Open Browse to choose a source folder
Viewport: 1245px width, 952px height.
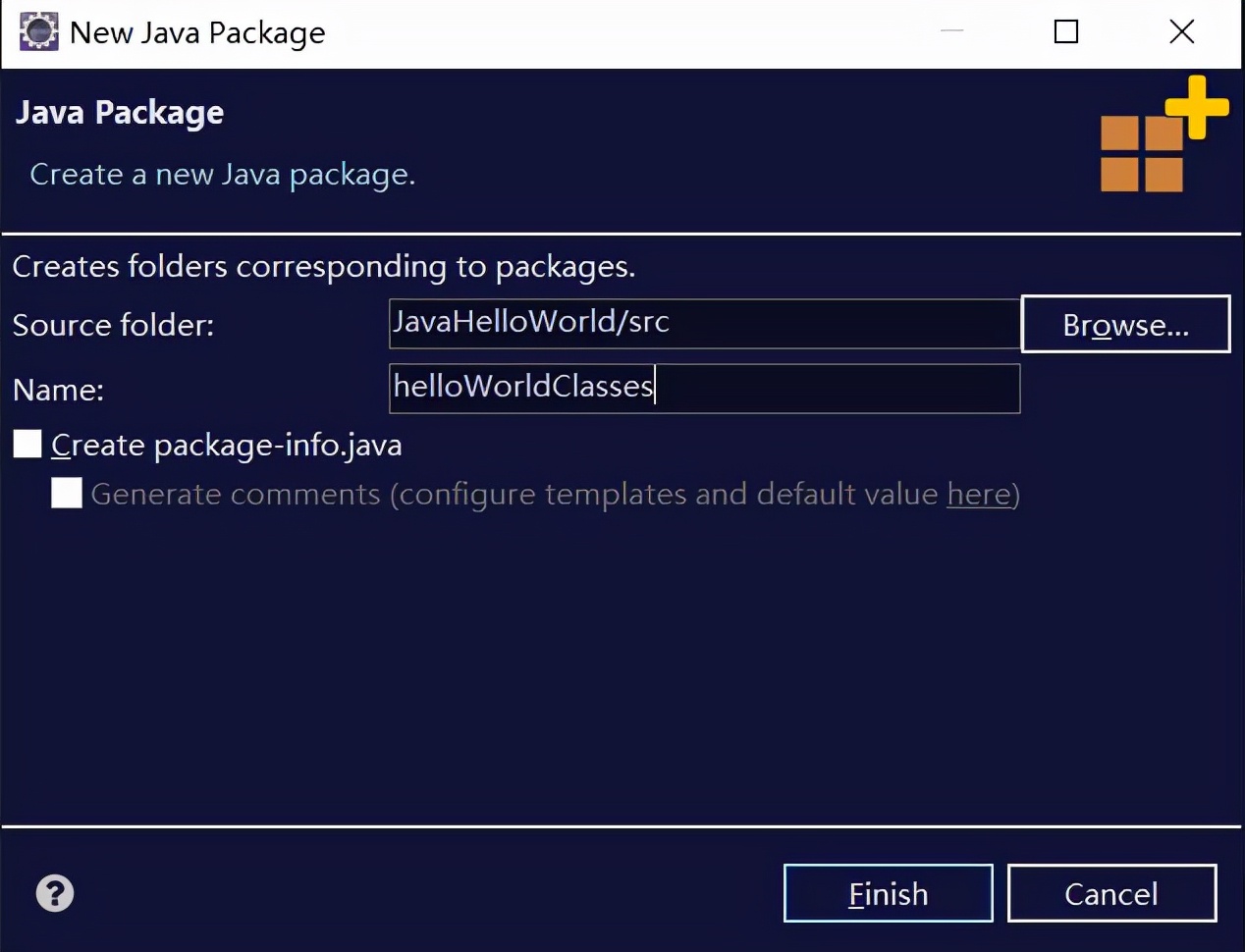(1125, 324)
